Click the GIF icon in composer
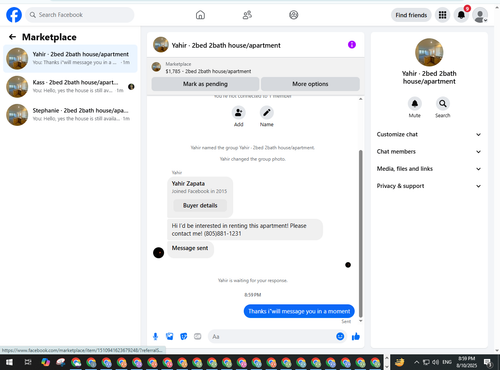Screen dimensions: 500x370 [x=198, y=337]
